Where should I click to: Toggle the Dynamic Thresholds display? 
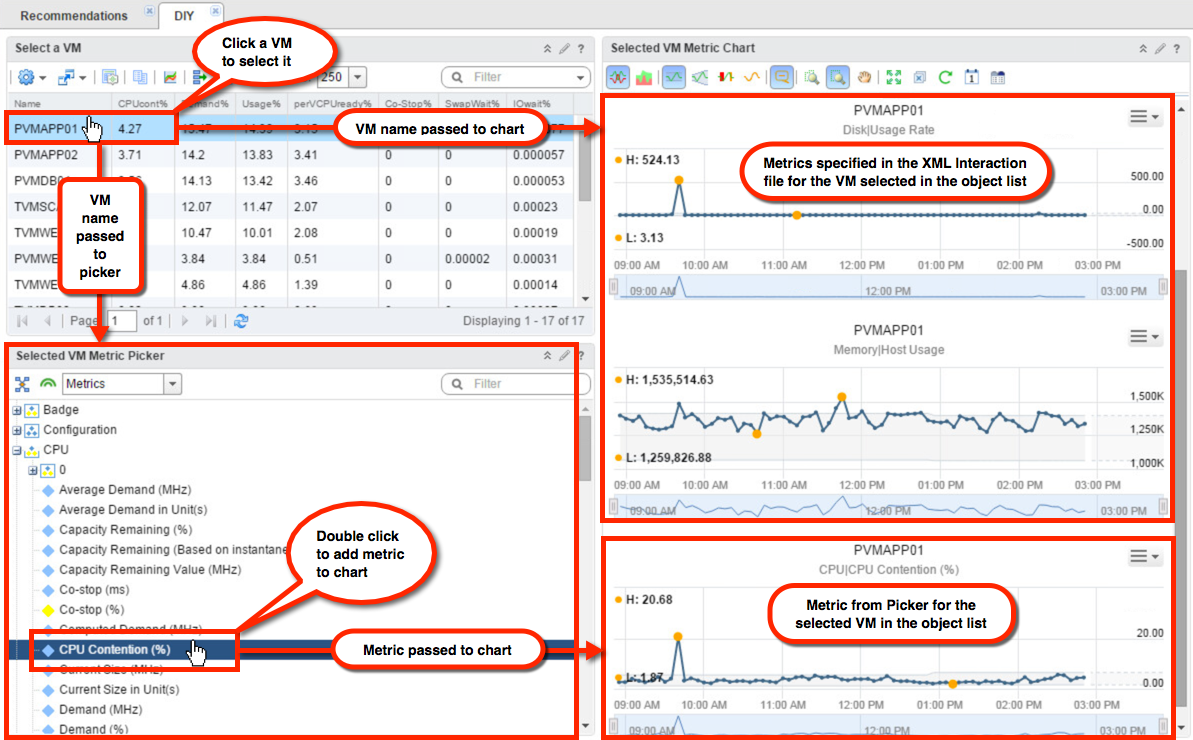pyautogui.click(x=698, y=77)
